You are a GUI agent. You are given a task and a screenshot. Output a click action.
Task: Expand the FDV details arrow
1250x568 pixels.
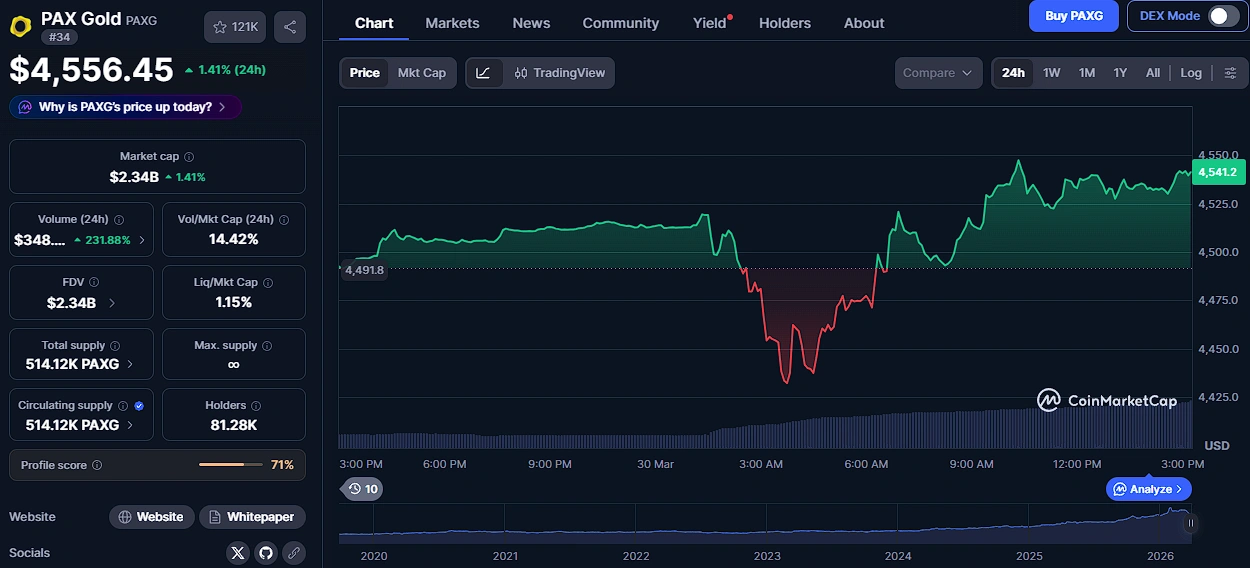point(111,303)
